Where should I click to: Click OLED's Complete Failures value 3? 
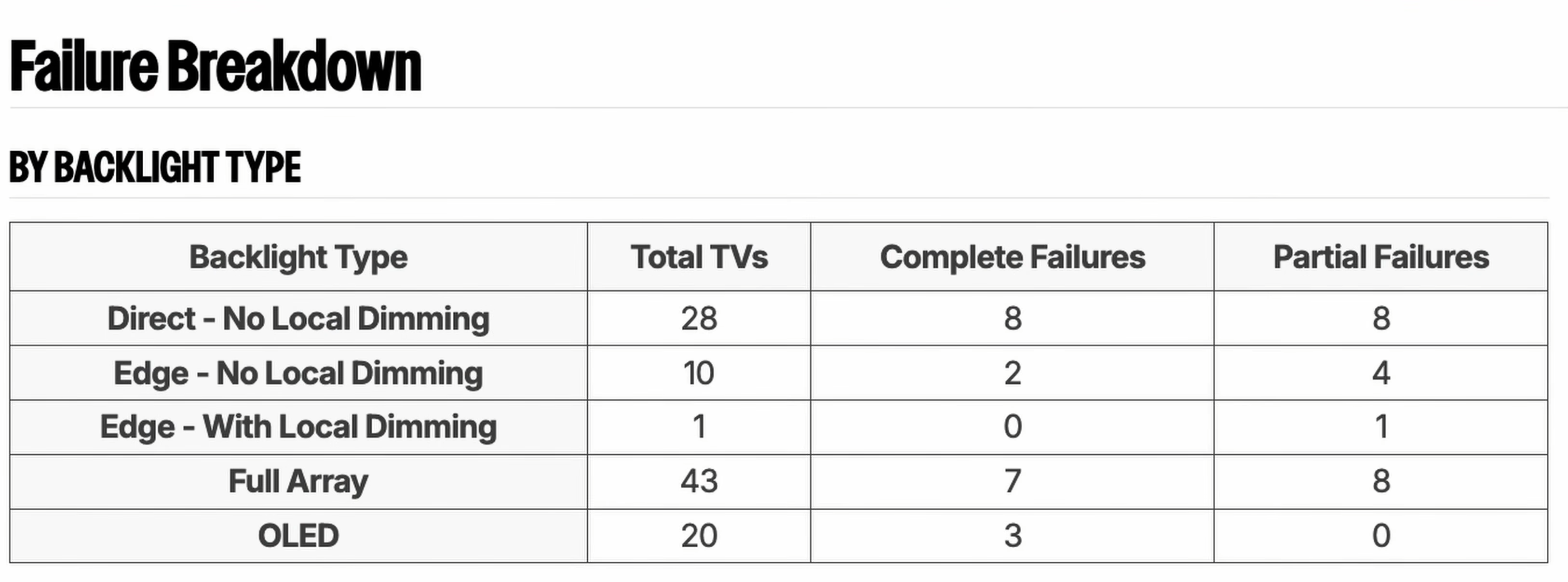click(x=1012, y=536)
